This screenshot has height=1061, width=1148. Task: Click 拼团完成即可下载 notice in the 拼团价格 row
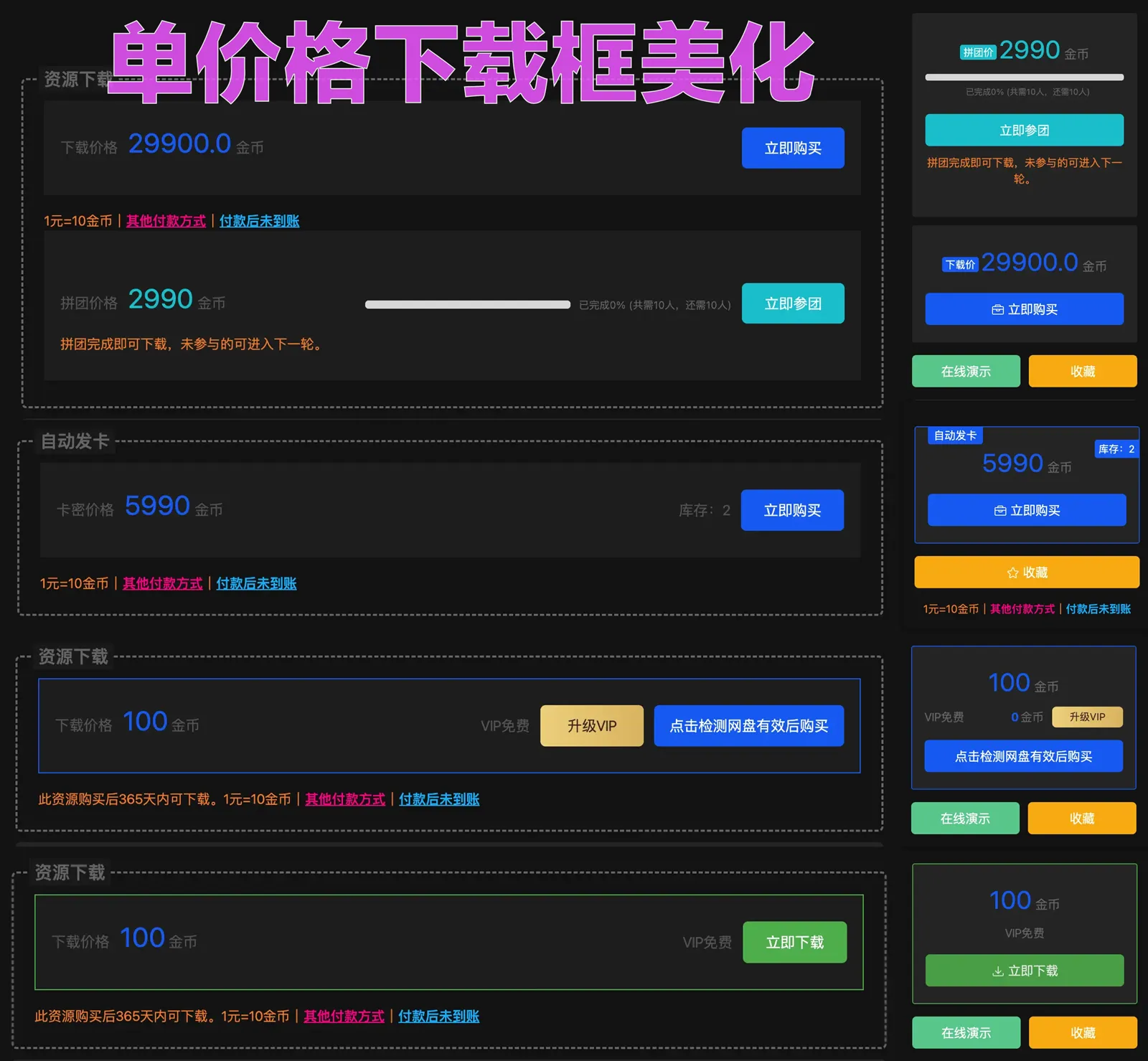tap(192, 344)
